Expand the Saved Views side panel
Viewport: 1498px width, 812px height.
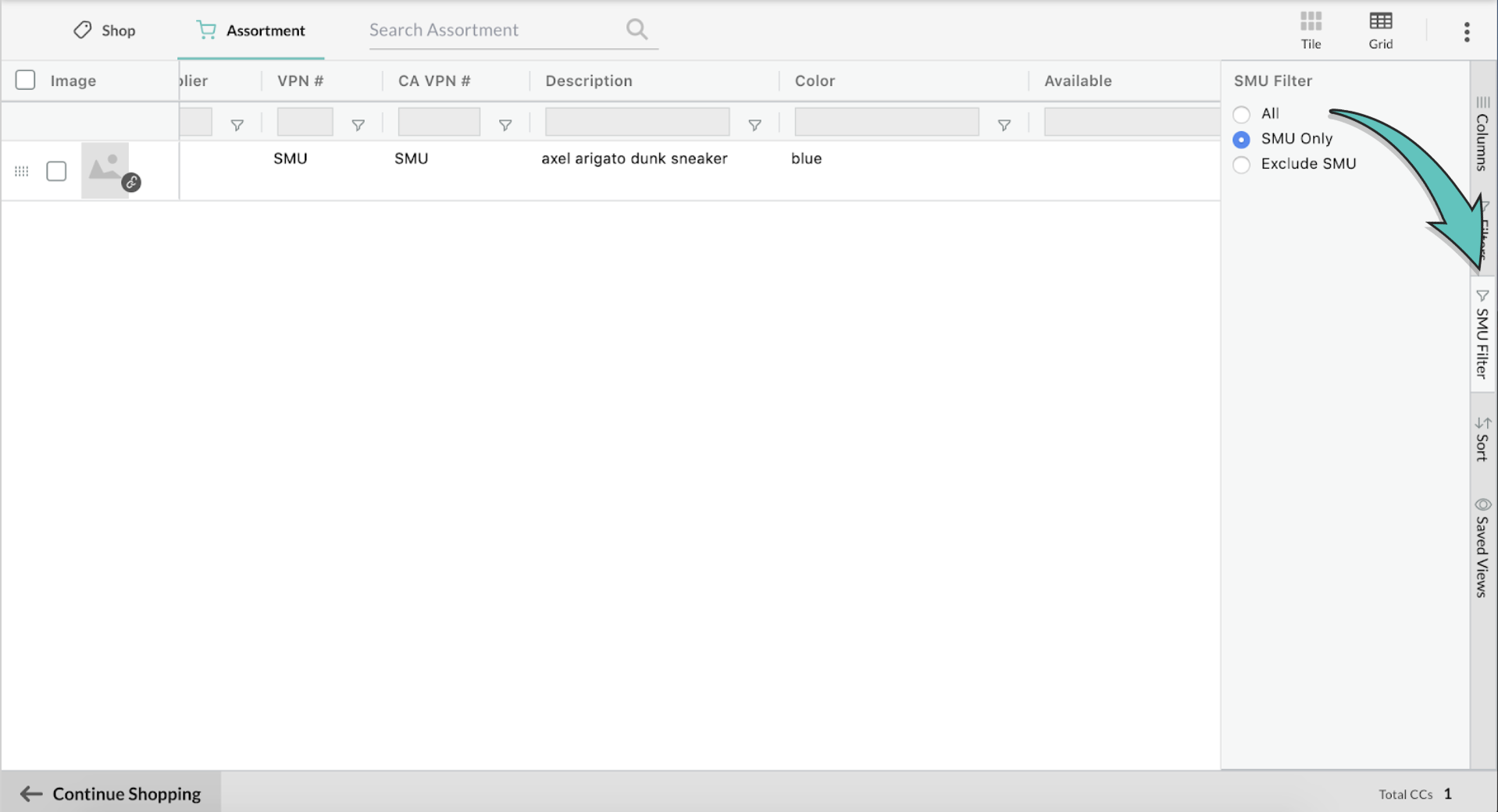pos(1482,548)
